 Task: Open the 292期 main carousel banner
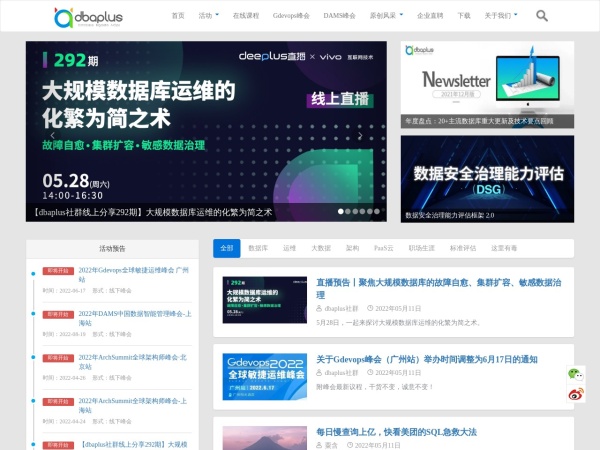point(206,131)
